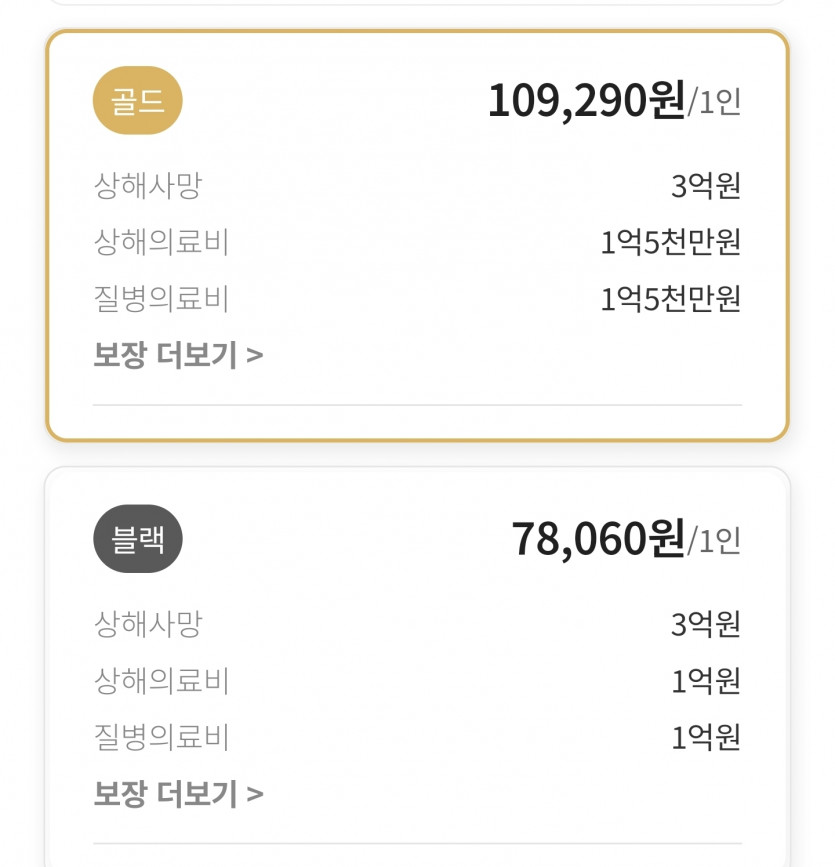
Task: Click the 골드 상해의료비 amount 1억5천만원
Action: click(671, 242)
